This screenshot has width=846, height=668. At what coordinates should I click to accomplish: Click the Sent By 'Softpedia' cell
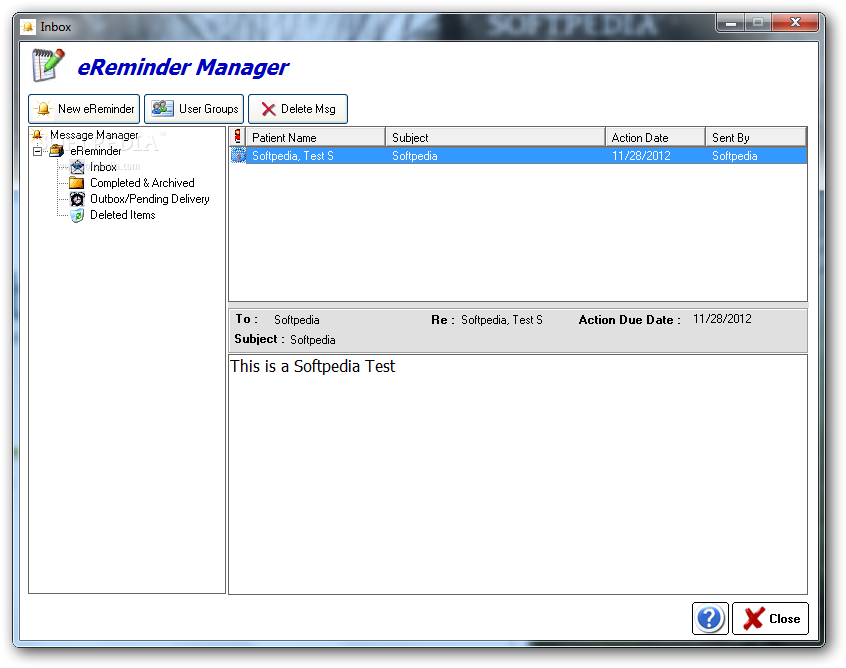(734, 156)
